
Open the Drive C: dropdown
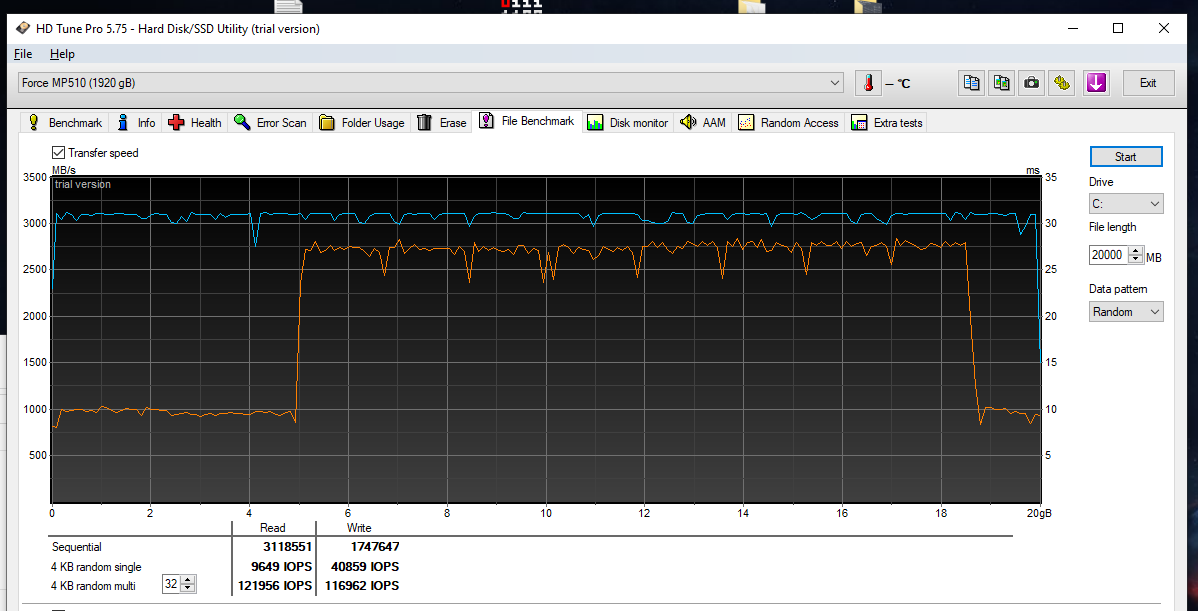point(1126,204)
